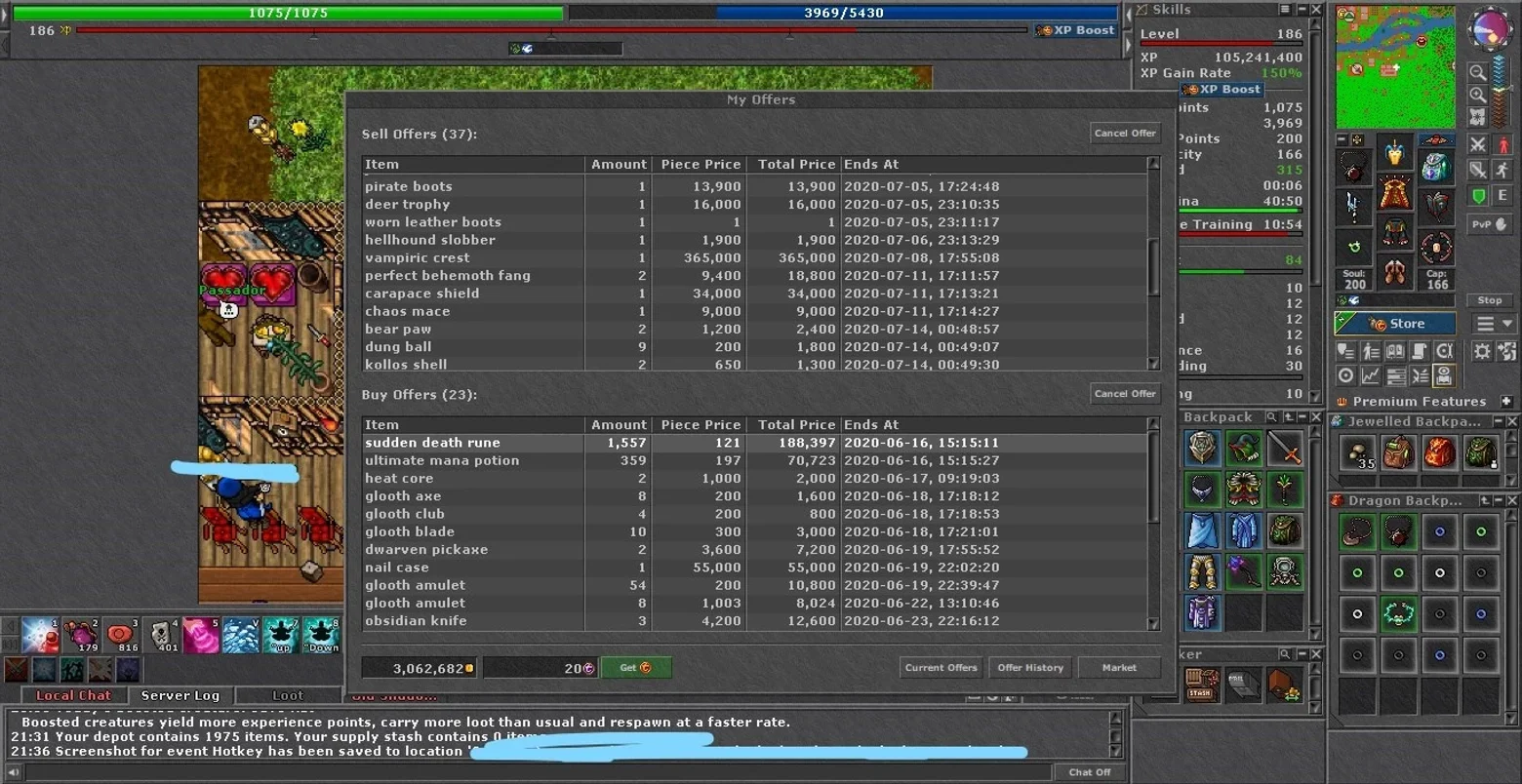Enable balanced fight mode (sword and shield)
Viewport: 1522px width, 784px height.
(x=1479, y=171)
